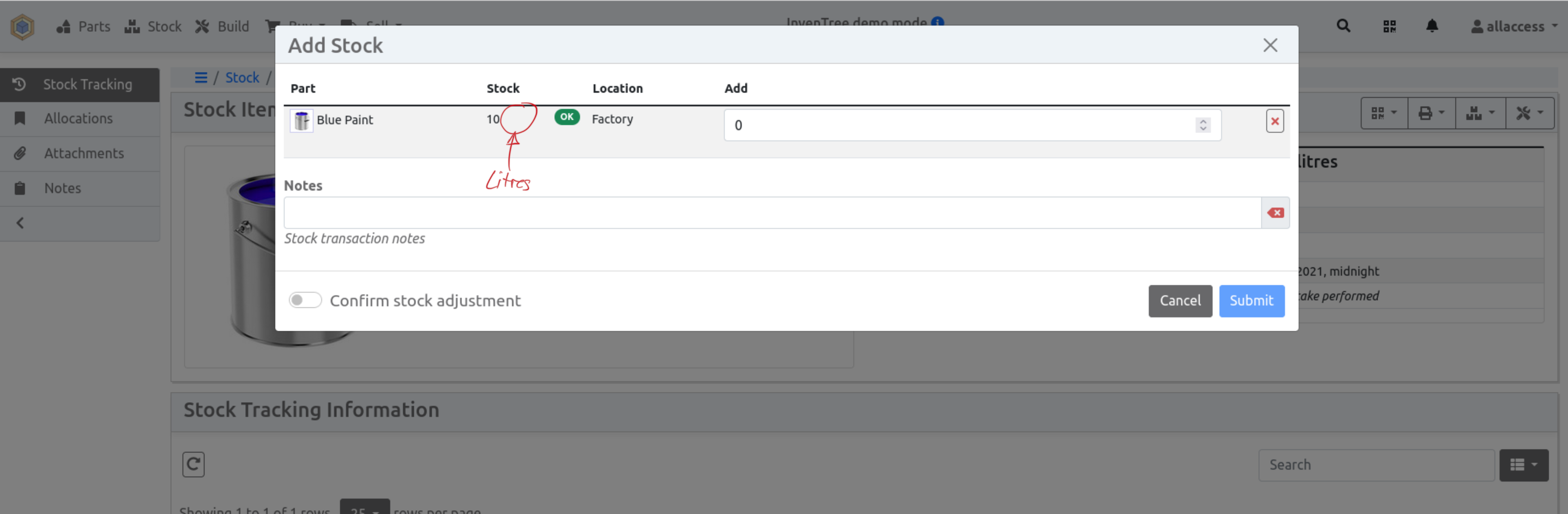Open the stock actions dropdown in toolbar
Viewport: 1568px width, 514px height.
point(1480,113)
